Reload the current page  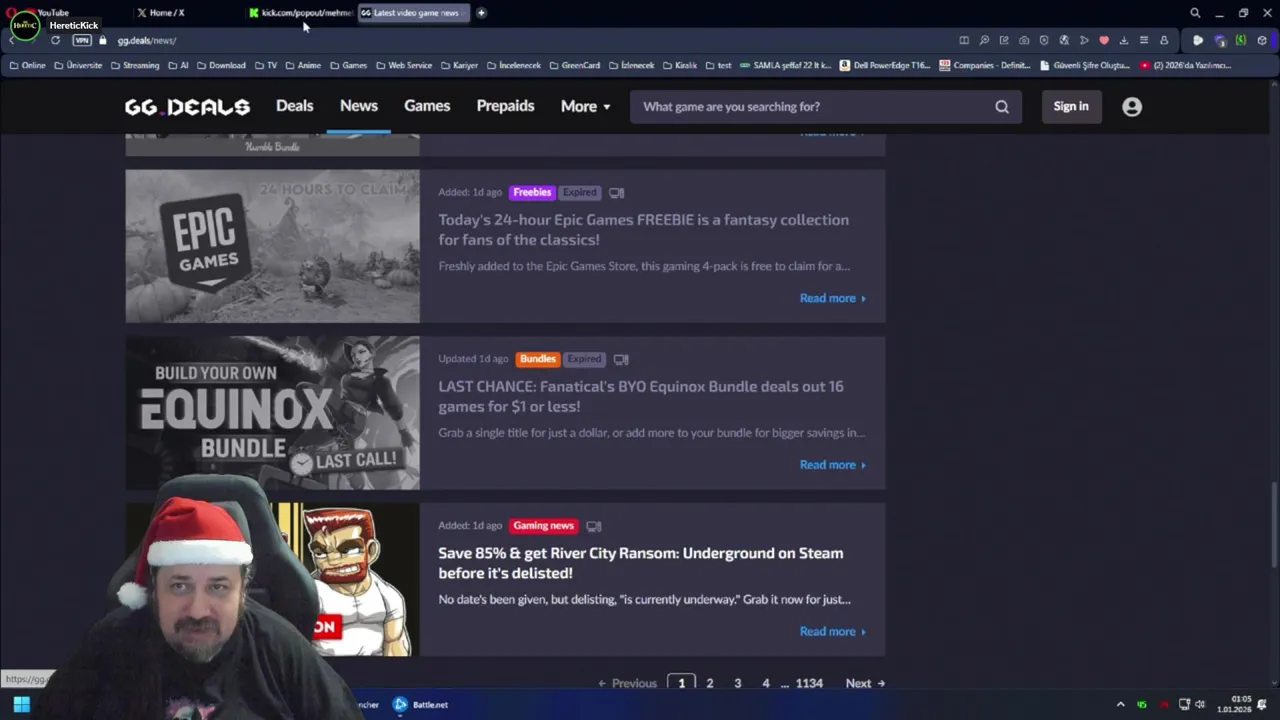(x=55, y=40)
